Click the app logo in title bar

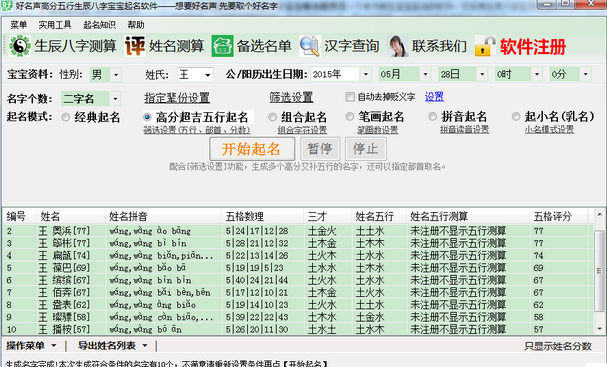tap(7, 6)
